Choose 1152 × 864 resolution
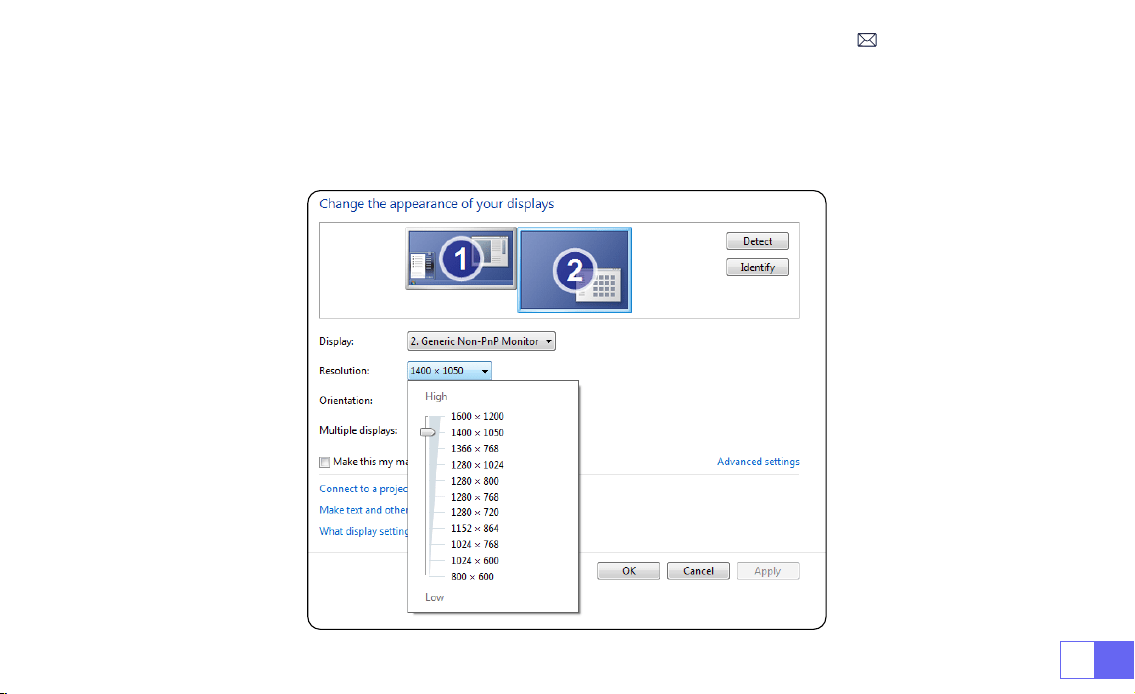The width and height of the screenshot is (1135, 694). [475, 528]
